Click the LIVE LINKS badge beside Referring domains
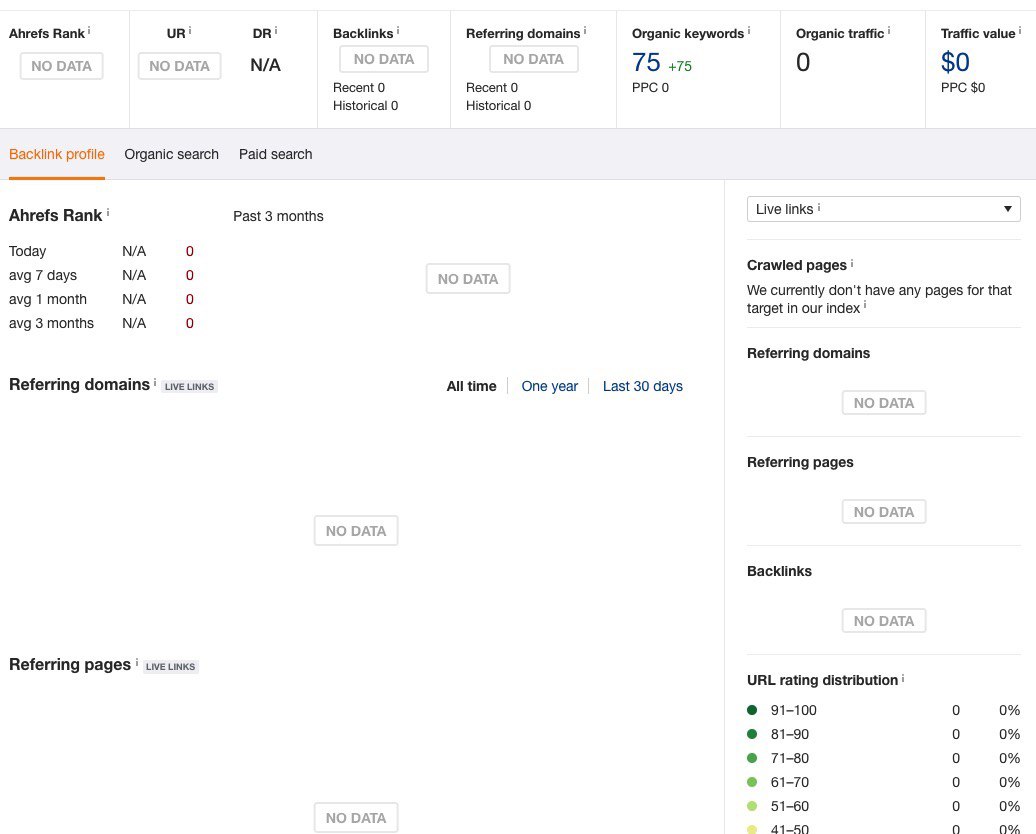Screen dimensions: 1036x834 190,387
